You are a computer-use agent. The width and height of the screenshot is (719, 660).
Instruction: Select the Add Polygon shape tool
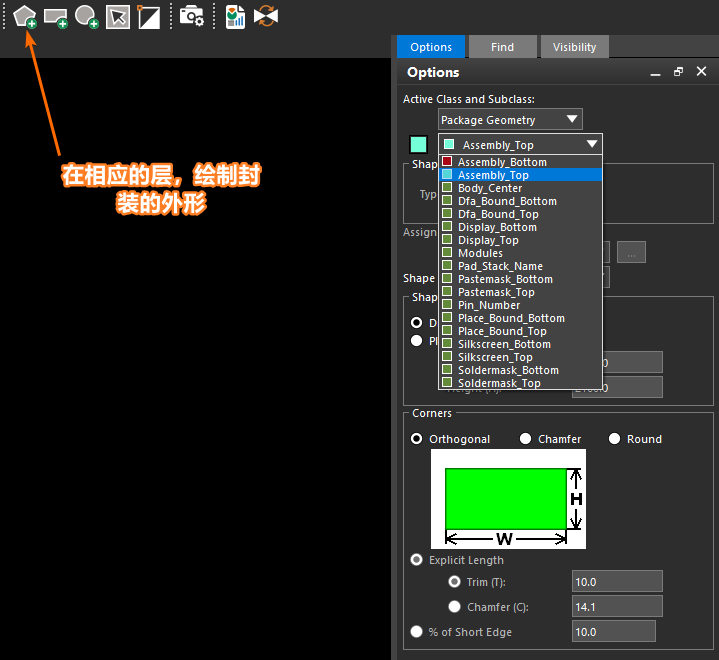(x=25, y=16)
